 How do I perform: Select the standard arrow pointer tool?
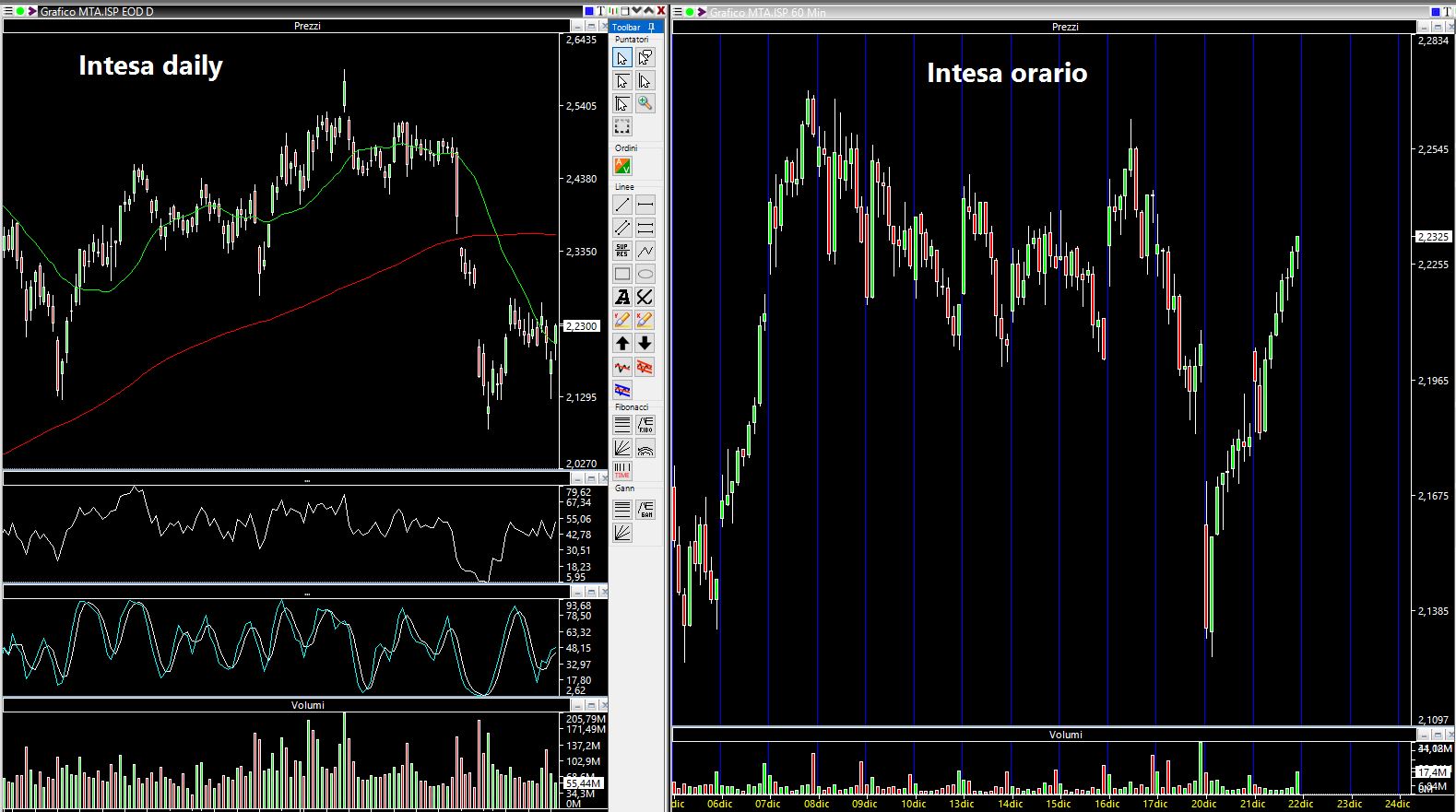point(622,58)
